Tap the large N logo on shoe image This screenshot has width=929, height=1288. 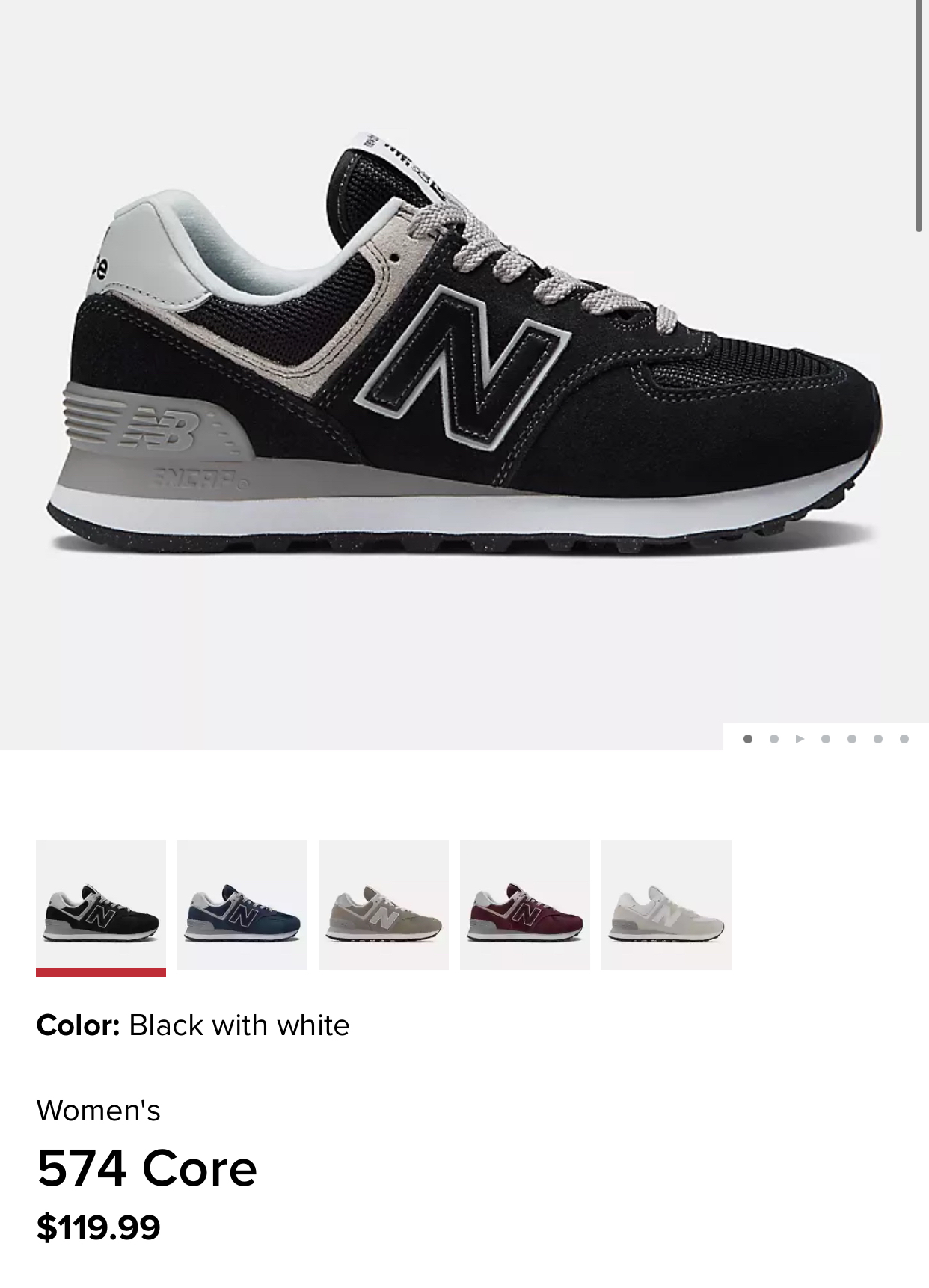pyautogui.click(x=464, y=367)
